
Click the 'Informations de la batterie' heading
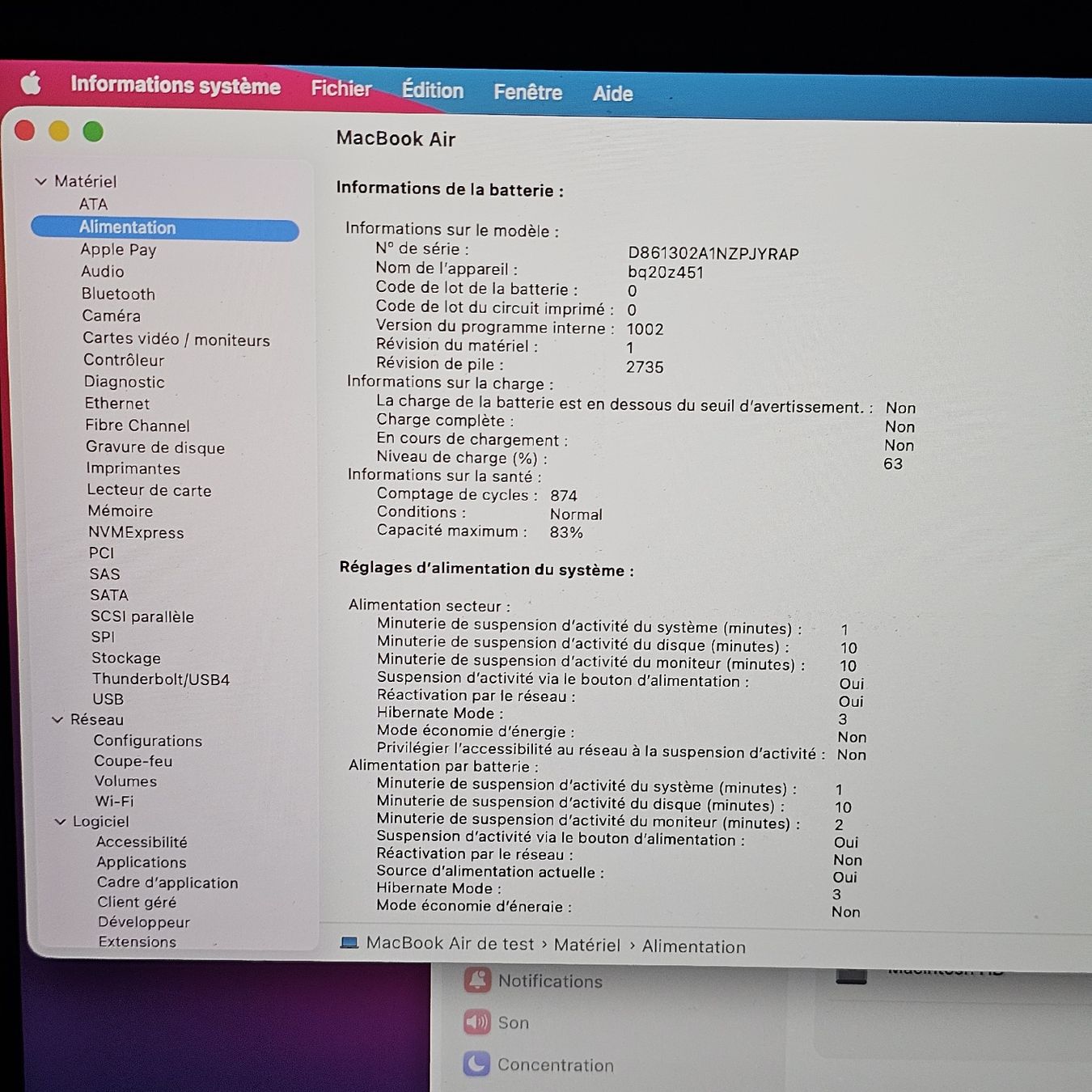(450, 189)
